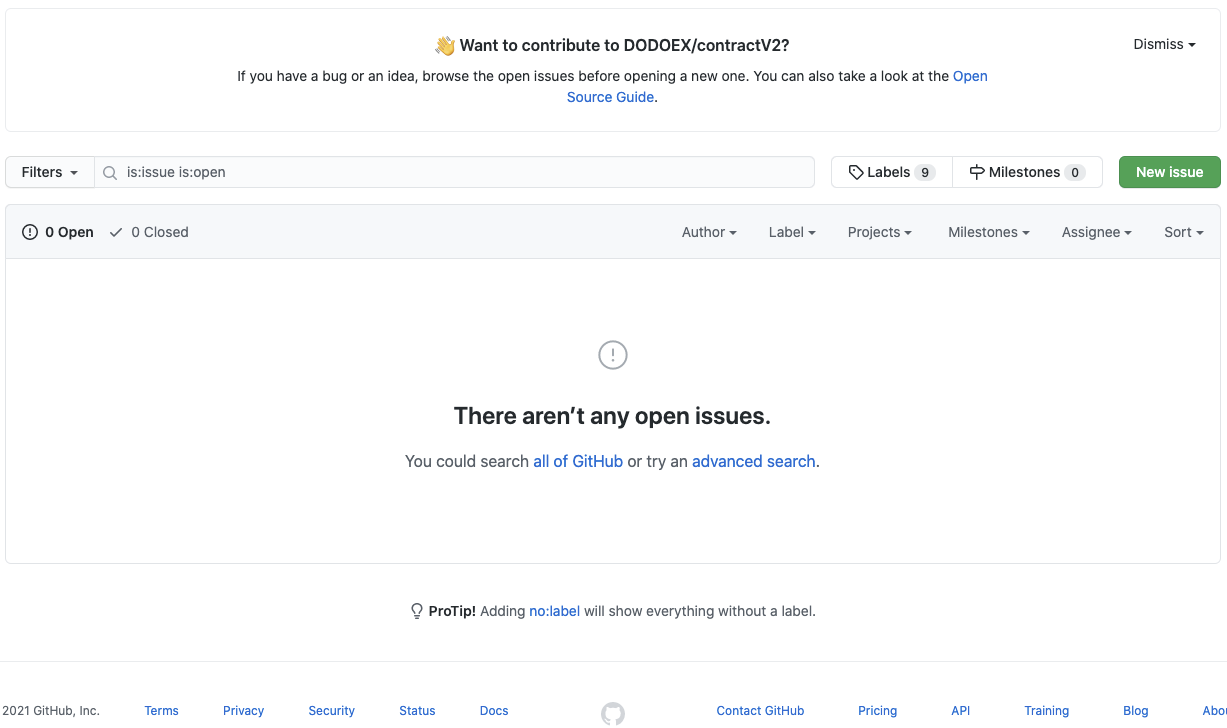Viewport: 1227px width, 728px height.
Task: Click the Milestones signpost icon
Action: (x=977, y=172)
